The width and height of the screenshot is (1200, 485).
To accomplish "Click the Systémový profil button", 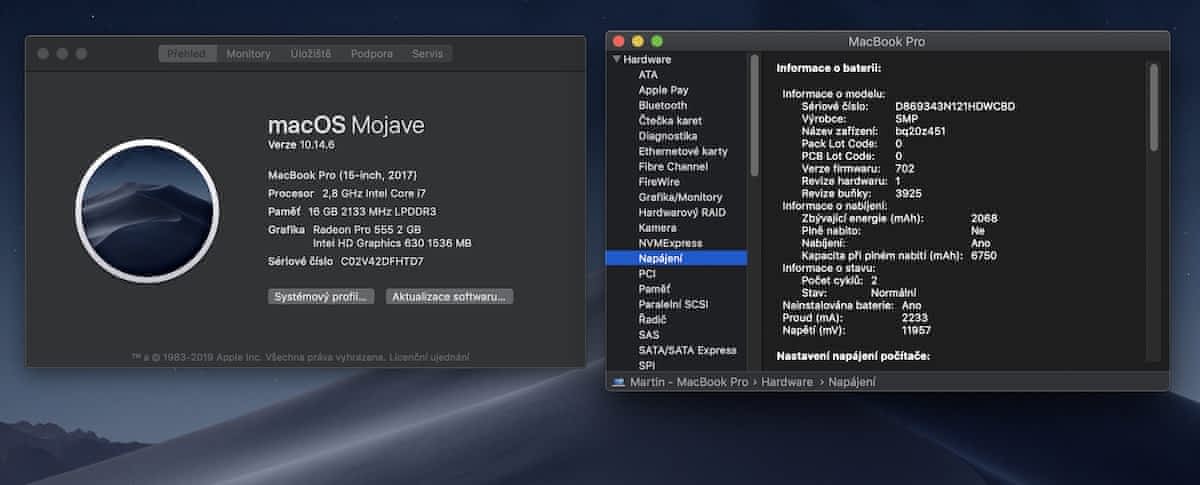I will pos(321,296).
